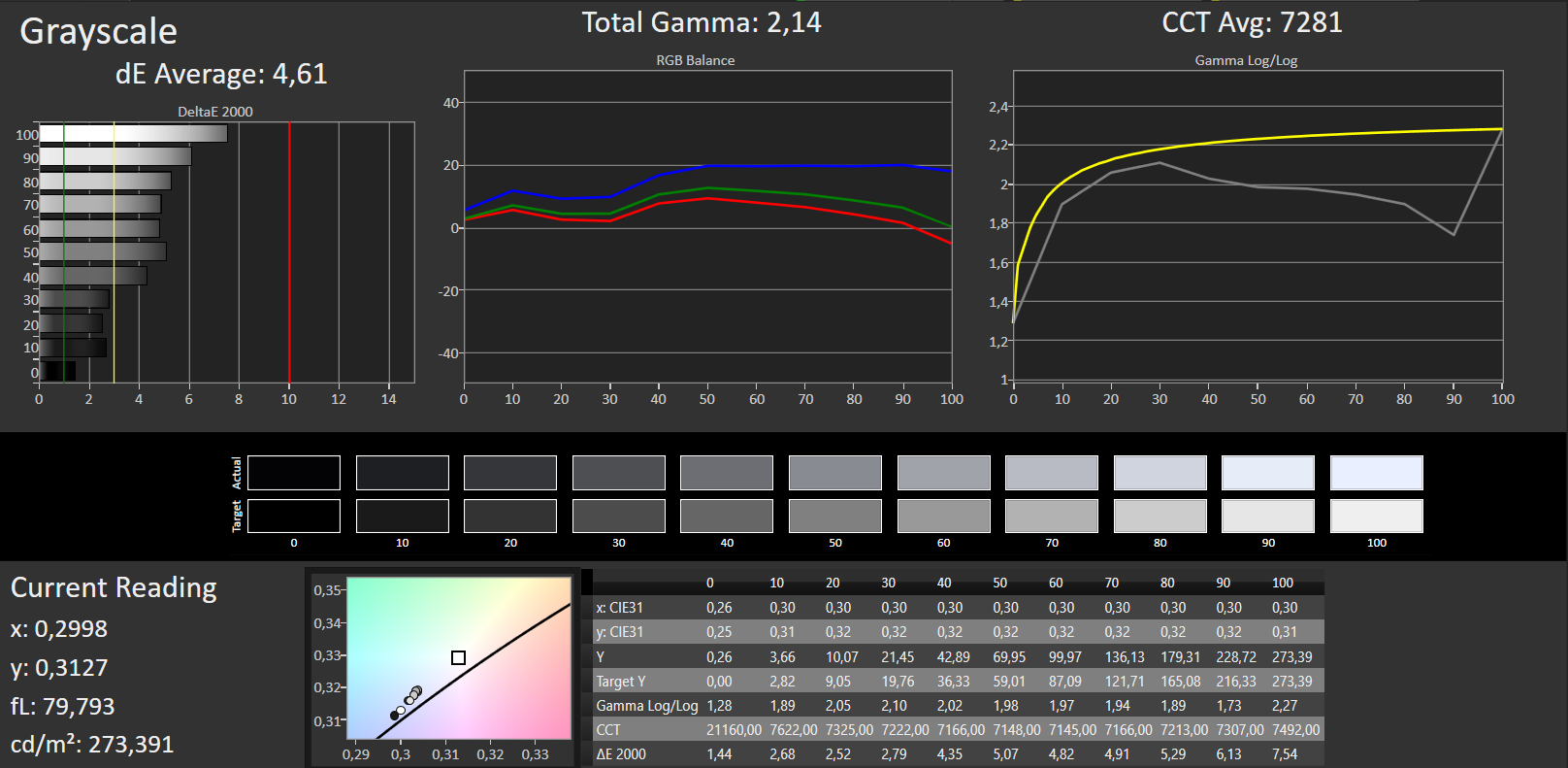Click the Current Reading heading
Screen dimensions: 1568x768
pyautogui.click(x=114, y=588)
